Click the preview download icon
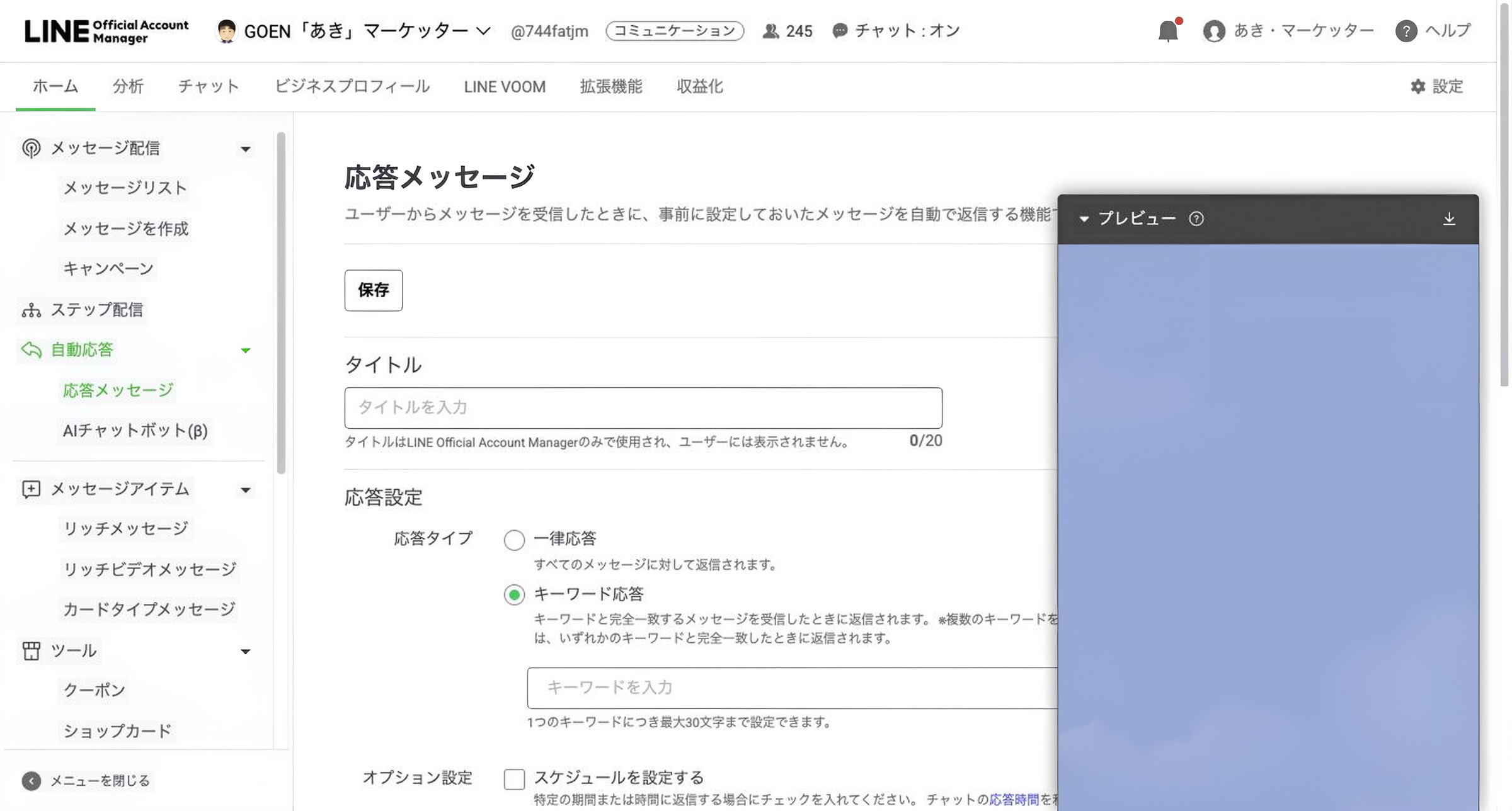 click(x=1449, y=218)
